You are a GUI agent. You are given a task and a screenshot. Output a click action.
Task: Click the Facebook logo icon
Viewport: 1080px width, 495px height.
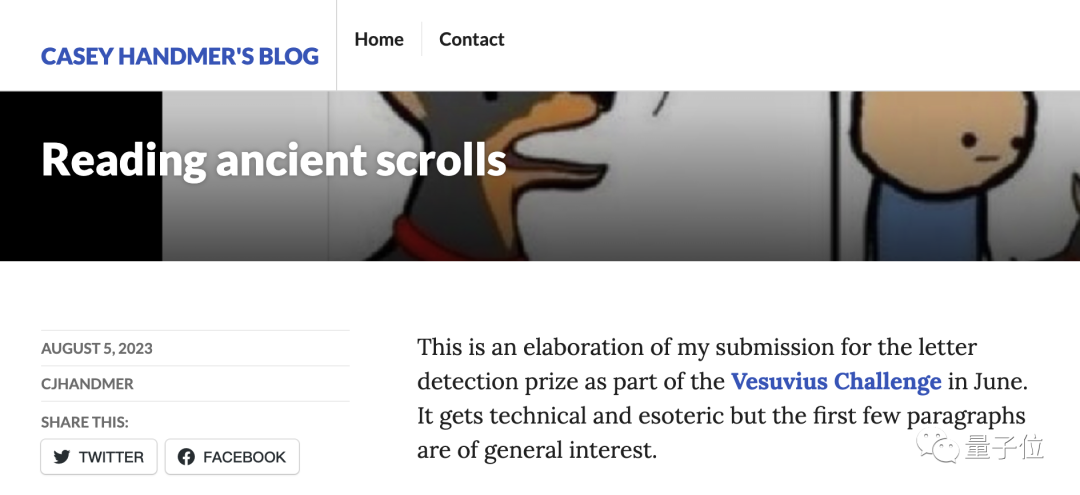[x=186, y=457]
